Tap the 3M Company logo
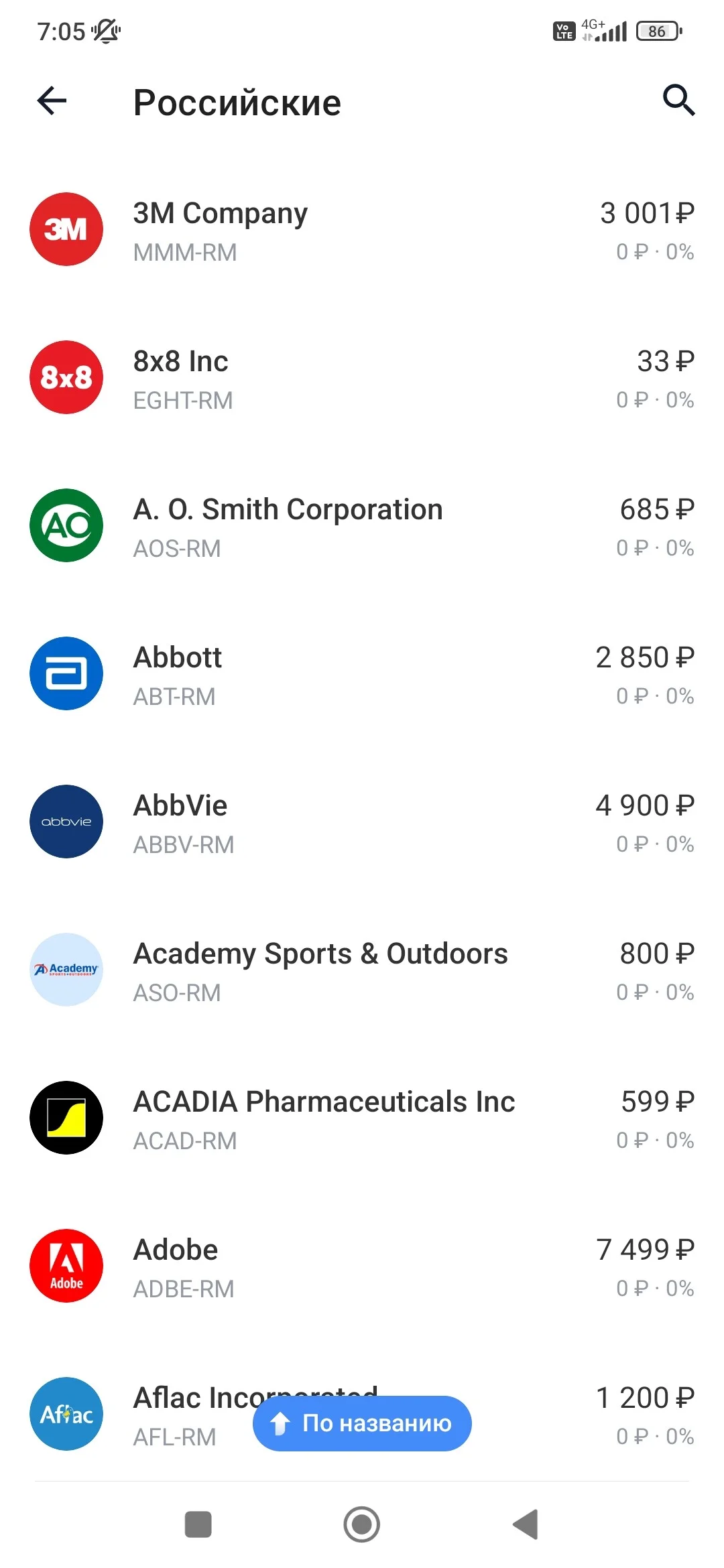The image size is (724, 1568). pos(66,229)
